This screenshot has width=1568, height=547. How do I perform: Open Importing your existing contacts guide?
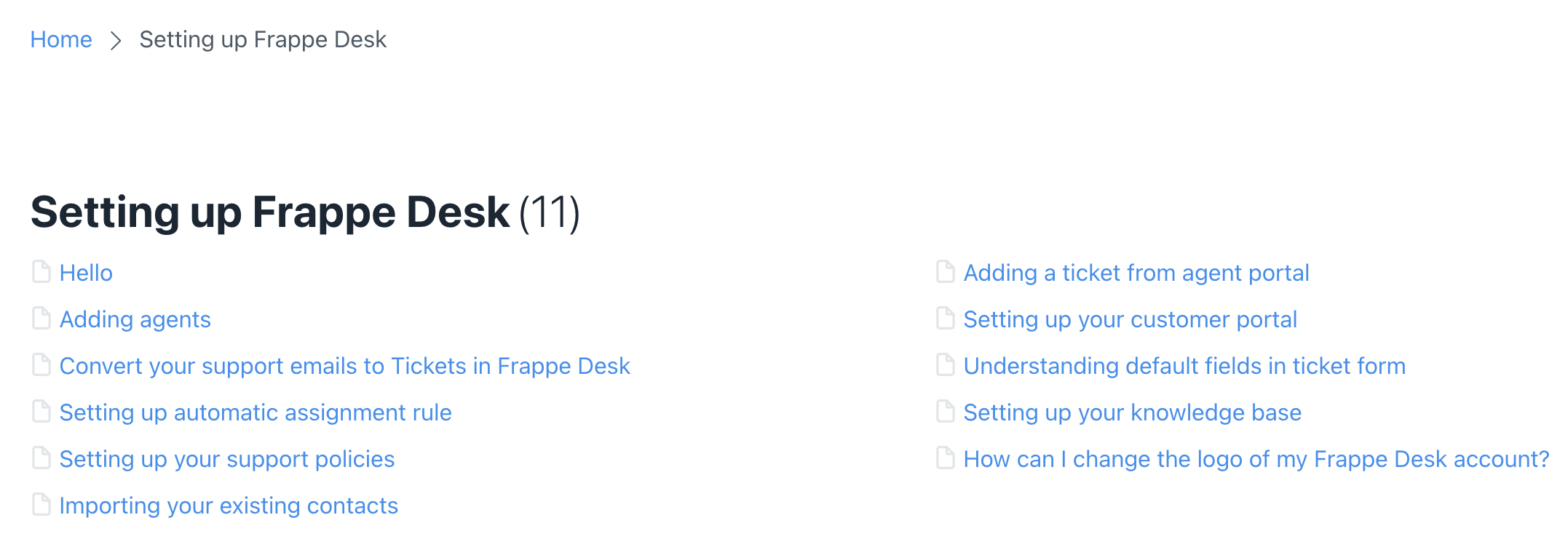point(229,505)
